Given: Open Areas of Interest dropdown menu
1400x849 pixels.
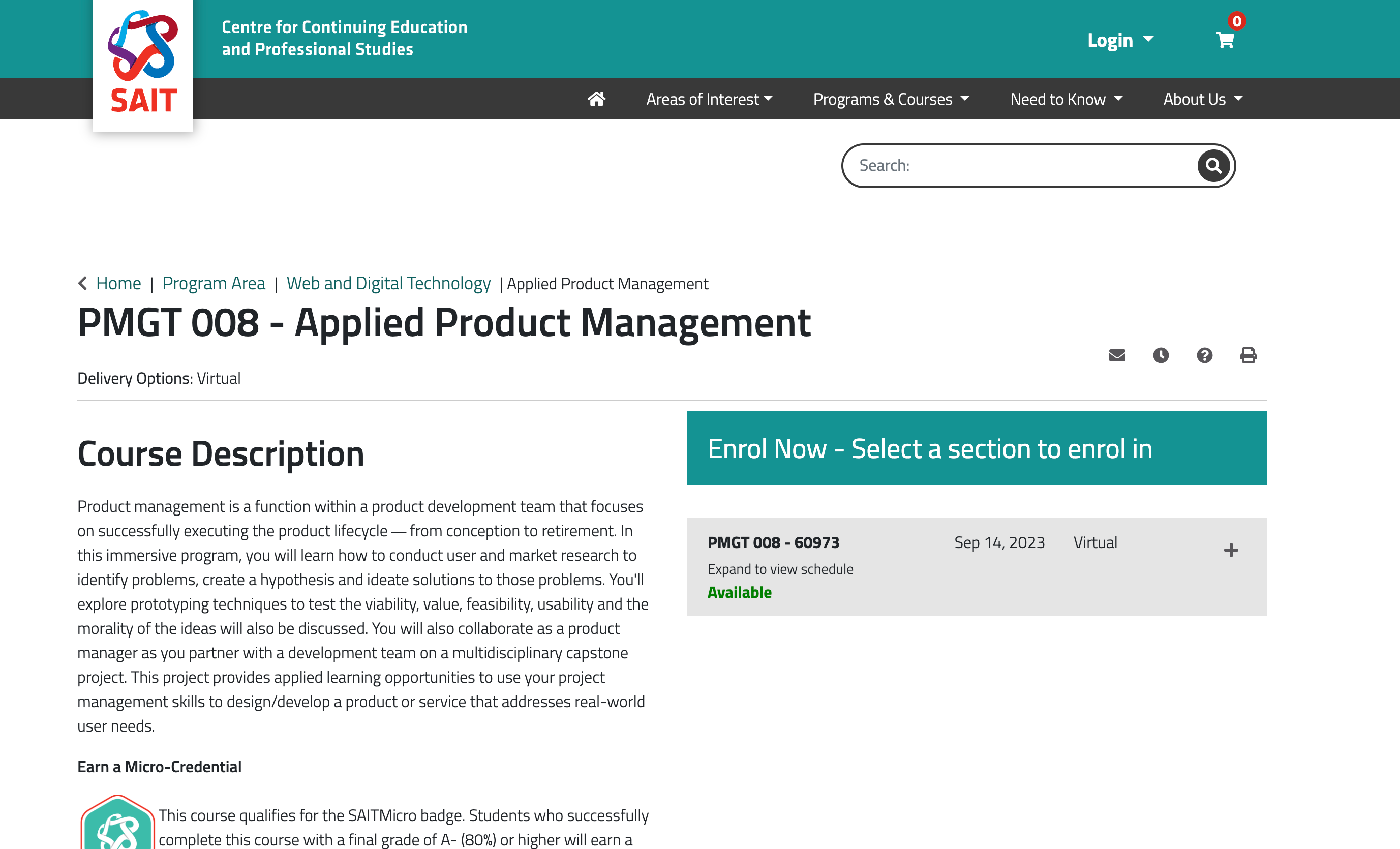Looking at the screenshot, I should [x=709, y=99].
